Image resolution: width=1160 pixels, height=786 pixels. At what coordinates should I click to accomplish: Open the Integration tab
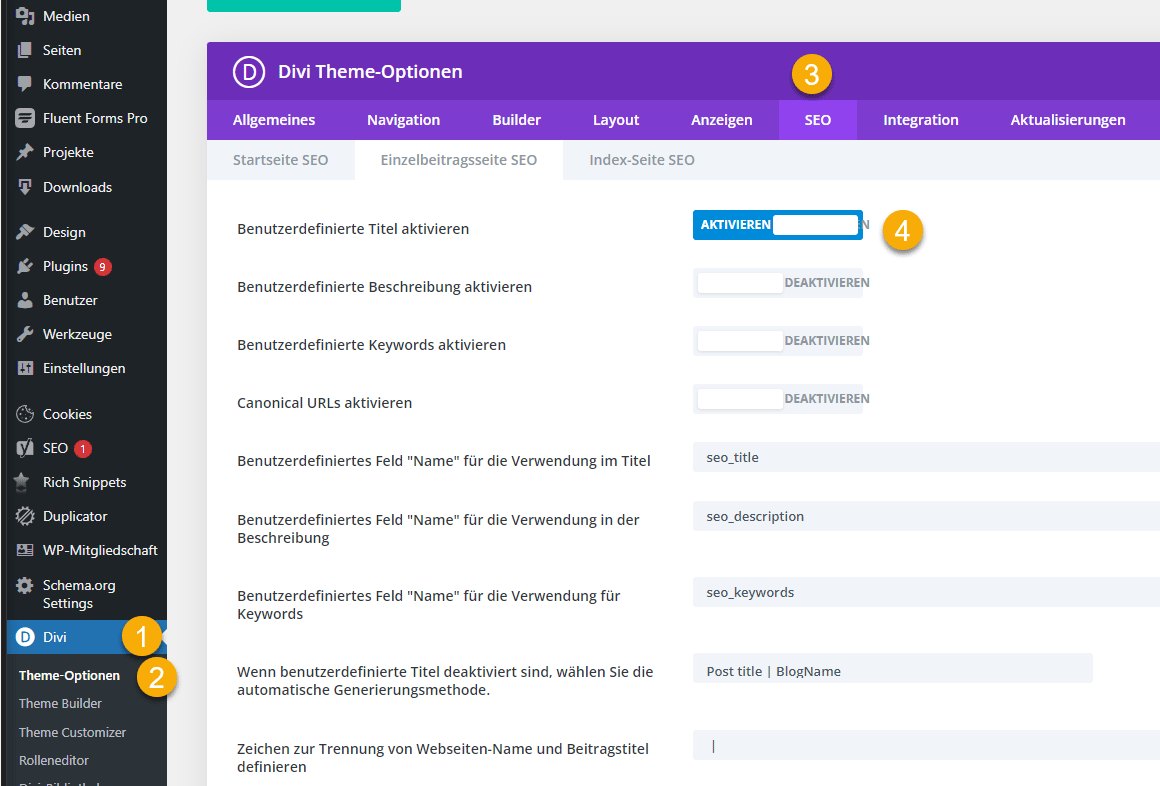click(920, 120)
